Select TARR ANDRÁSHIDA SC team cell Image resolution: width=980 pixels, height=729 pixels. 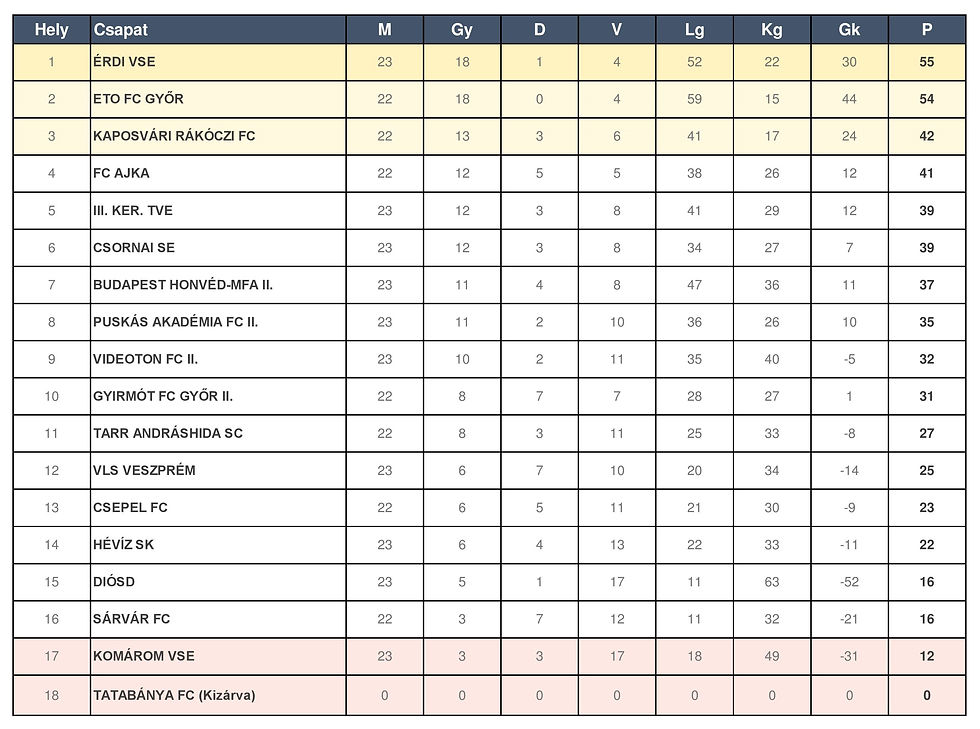[x=168, y=433]
